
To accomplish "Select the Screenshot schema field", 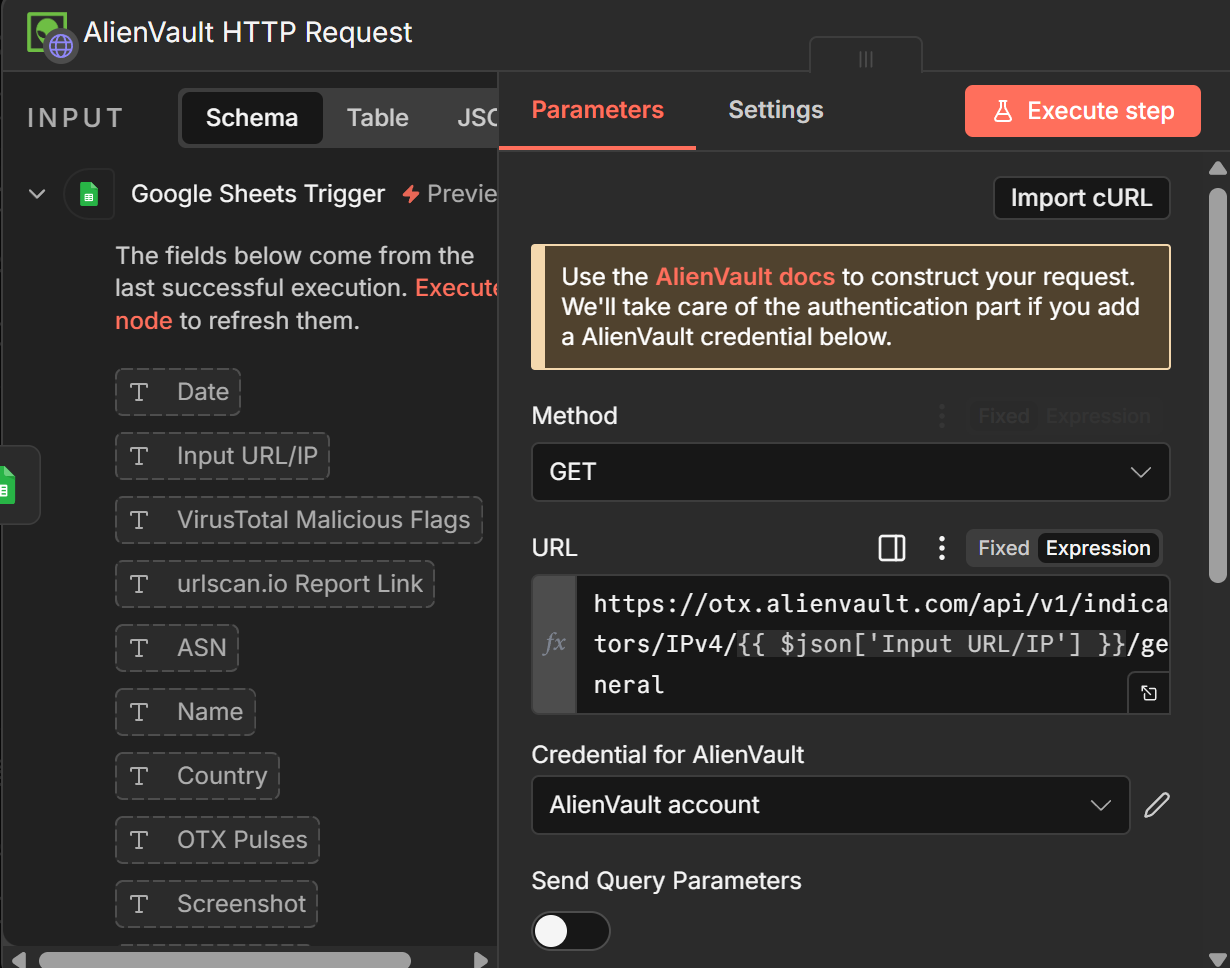I will click(216, 904).
